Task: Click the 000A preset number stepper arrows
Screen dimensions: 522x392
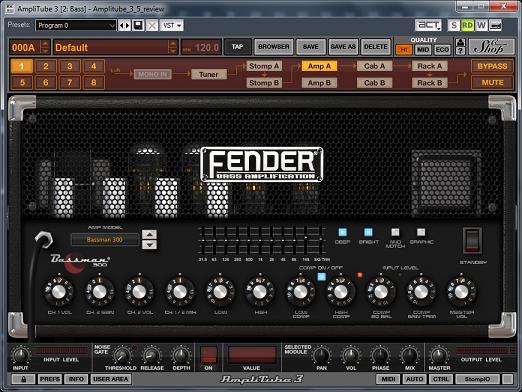Action: (45, 47)
